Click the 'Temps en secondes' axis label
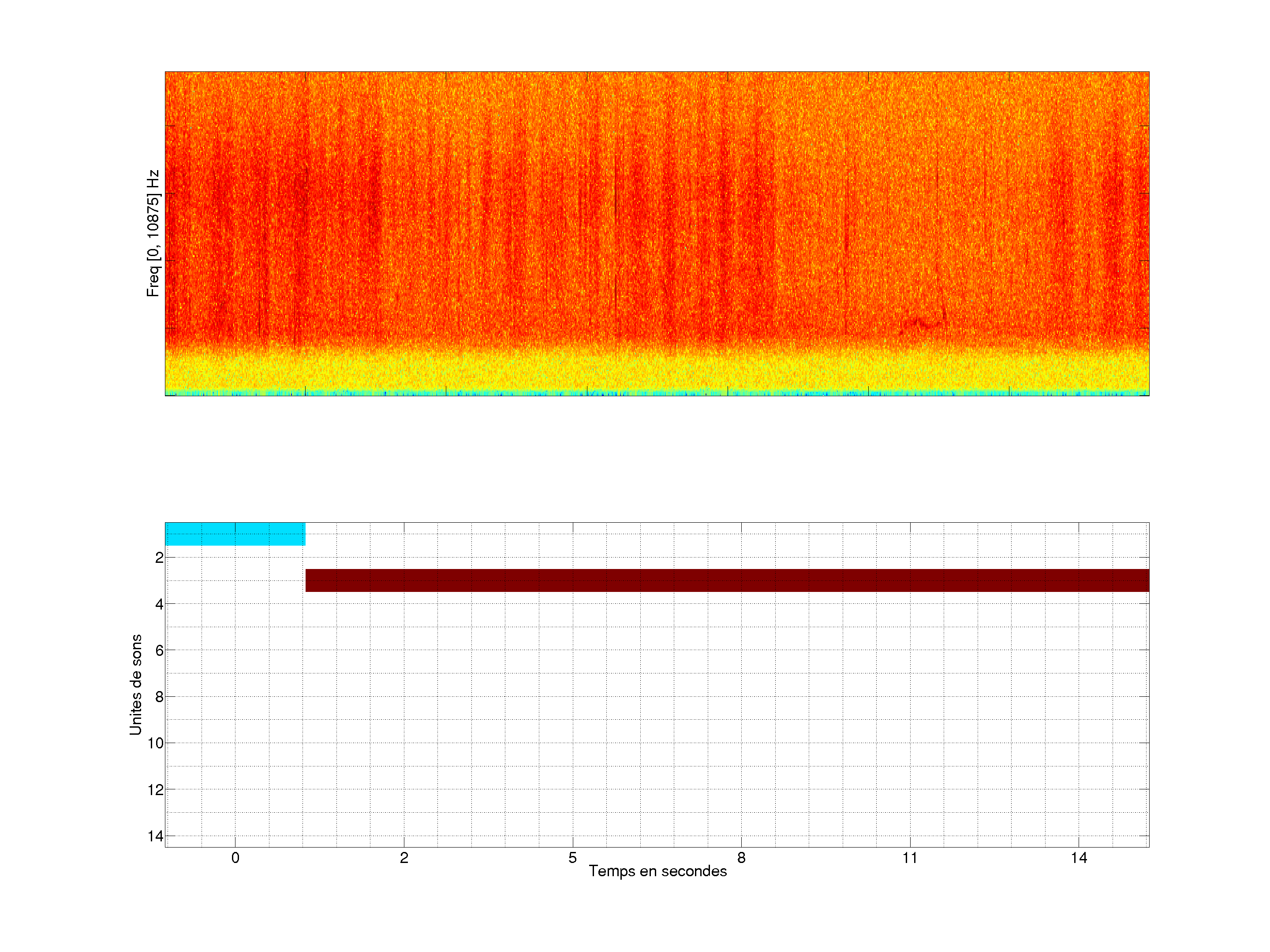1270x952 pixels. coord(657,871)
